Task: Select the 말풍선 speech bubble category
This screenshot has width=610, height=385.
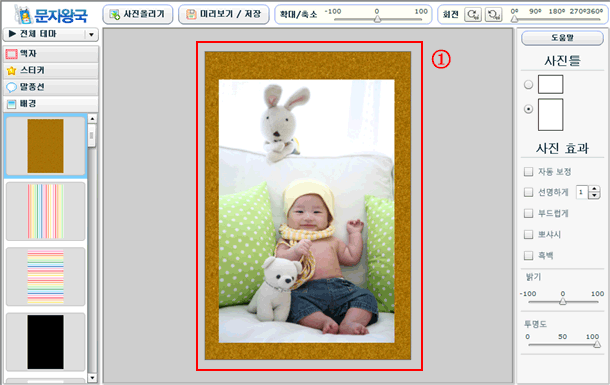Action: [x=51, y=87]
